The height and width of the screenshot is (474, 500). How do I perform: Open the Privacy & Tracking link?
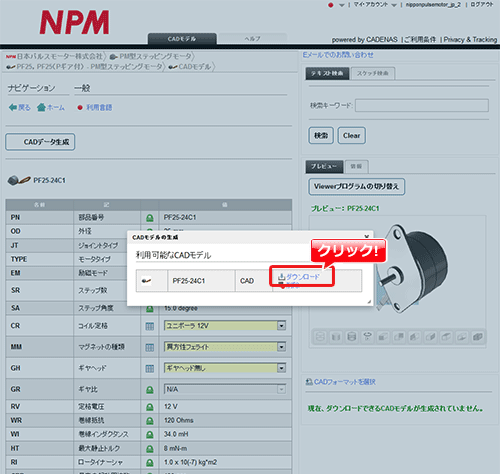tap(470, 40)
